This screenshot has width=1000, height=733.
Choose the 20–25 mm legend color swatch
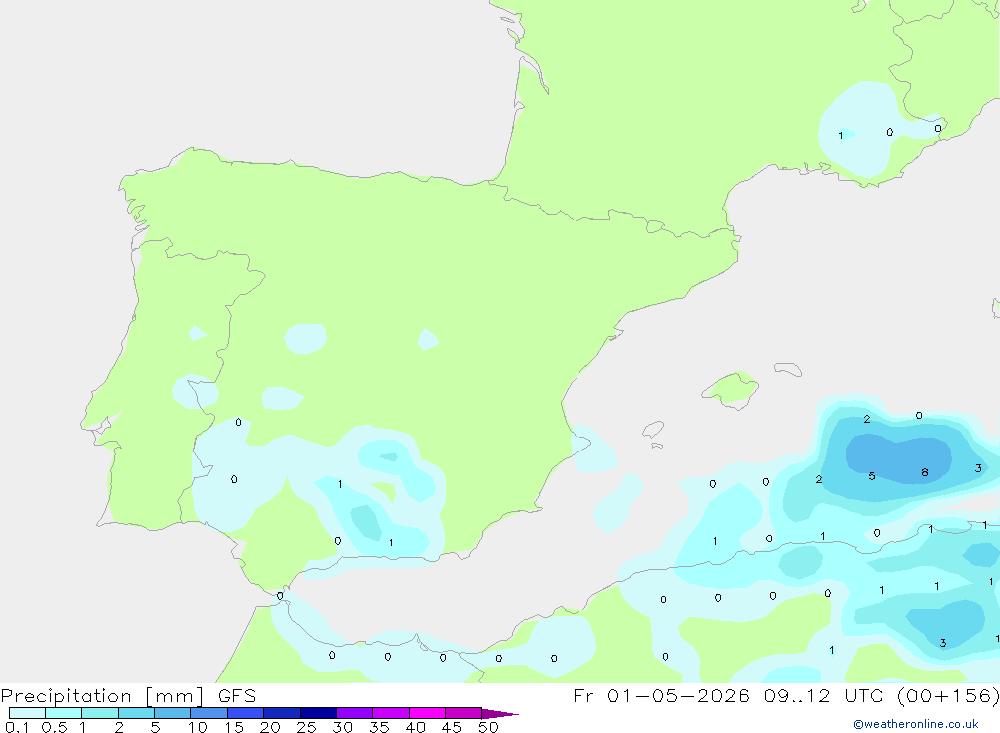click(281, 713)
